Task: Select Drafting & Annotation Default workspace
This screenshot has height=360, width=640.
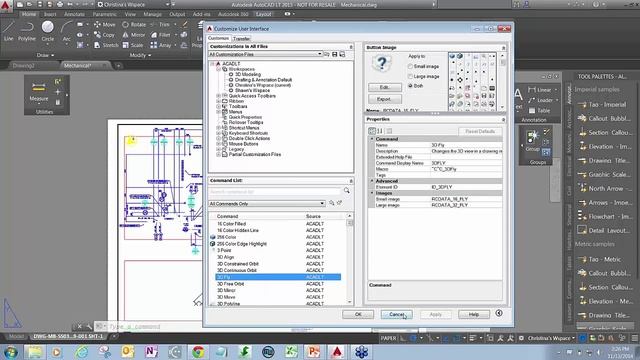Action: 263,80
